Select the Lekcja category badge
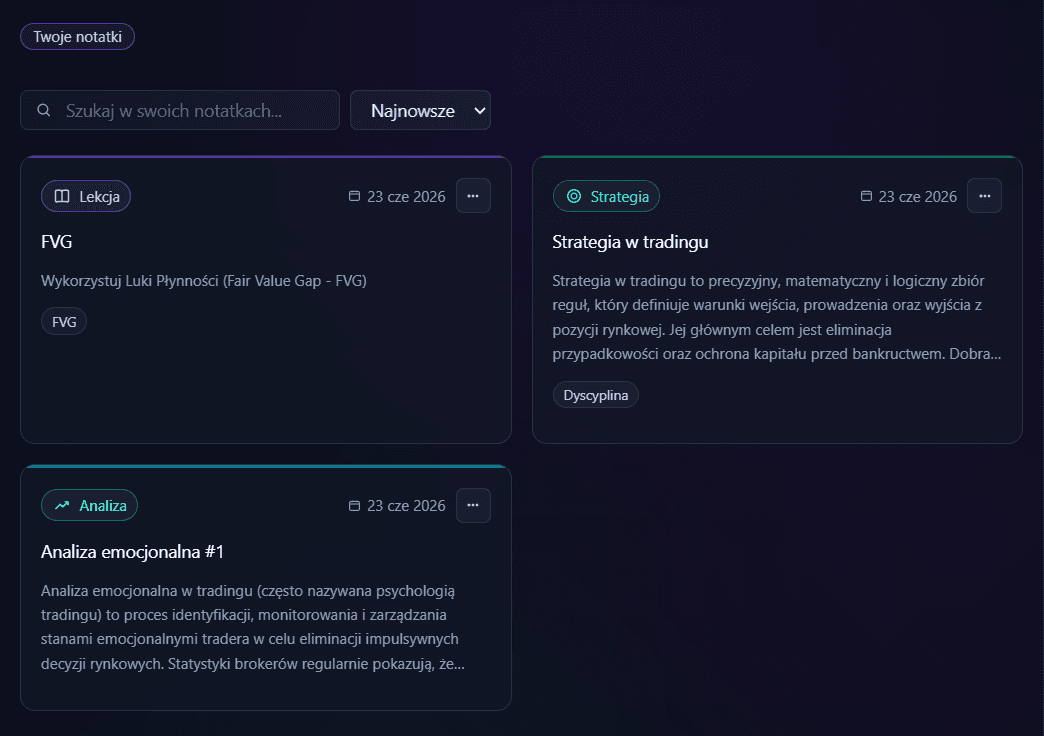The image size is (1044, 736). (x=86, y=196)
